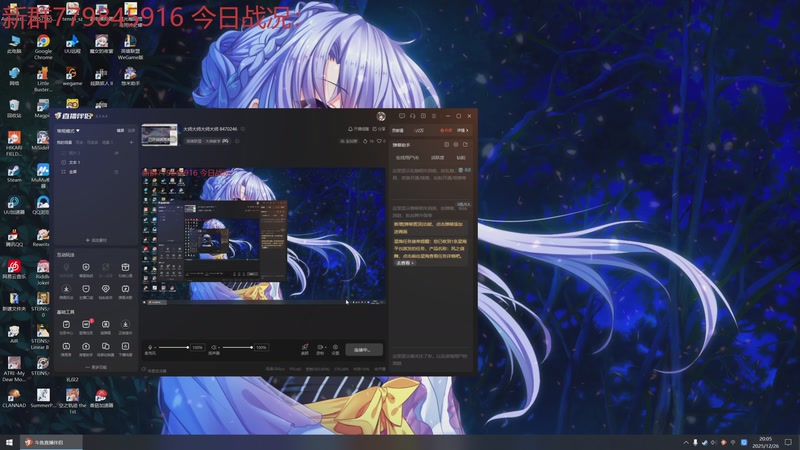The width and height of the screenshot is (800, 450).
Task: Open the 正版音乐 licensed music tool
Action: [125, 327]
